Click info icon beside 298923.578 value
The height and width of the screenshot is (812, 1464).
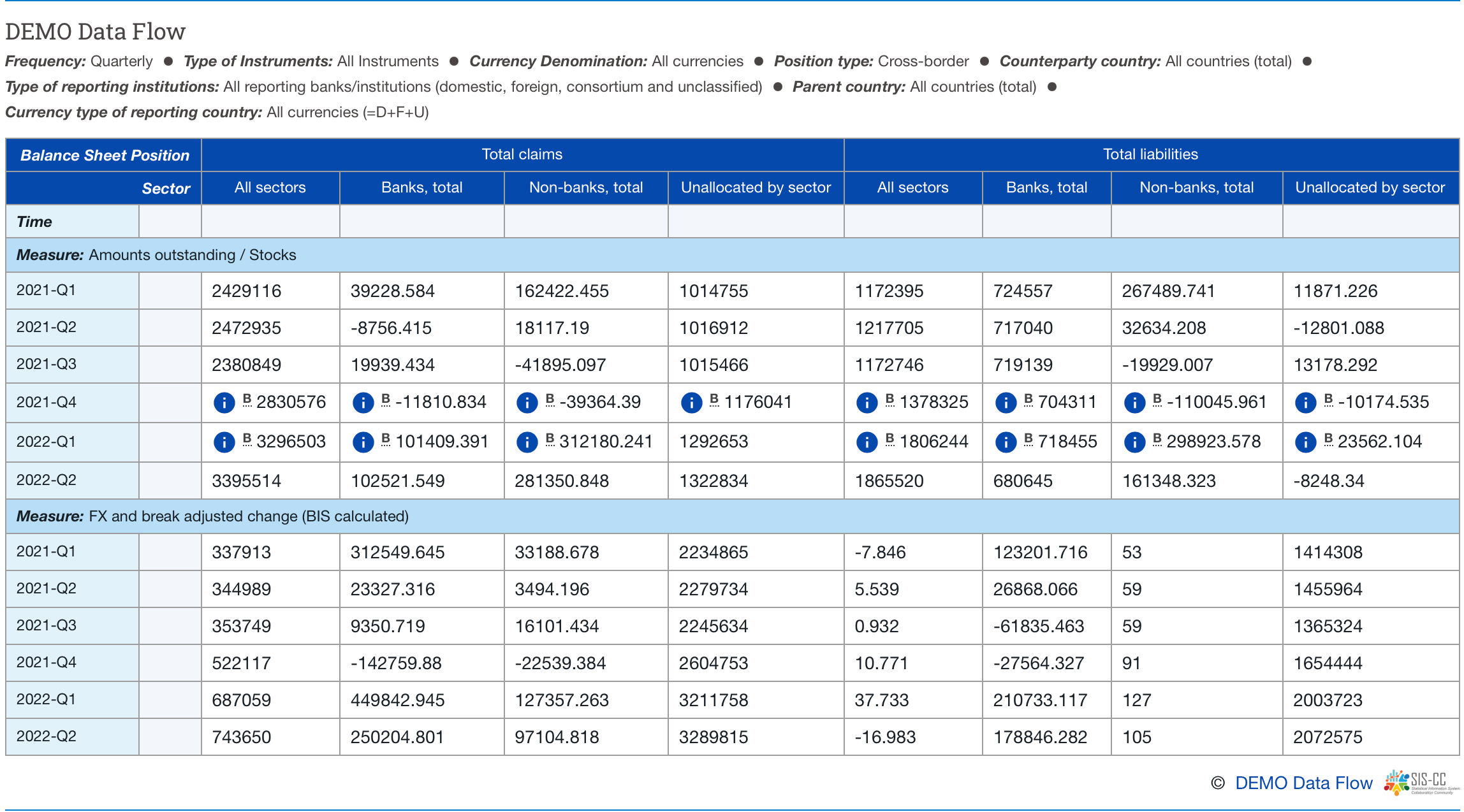1134,442
